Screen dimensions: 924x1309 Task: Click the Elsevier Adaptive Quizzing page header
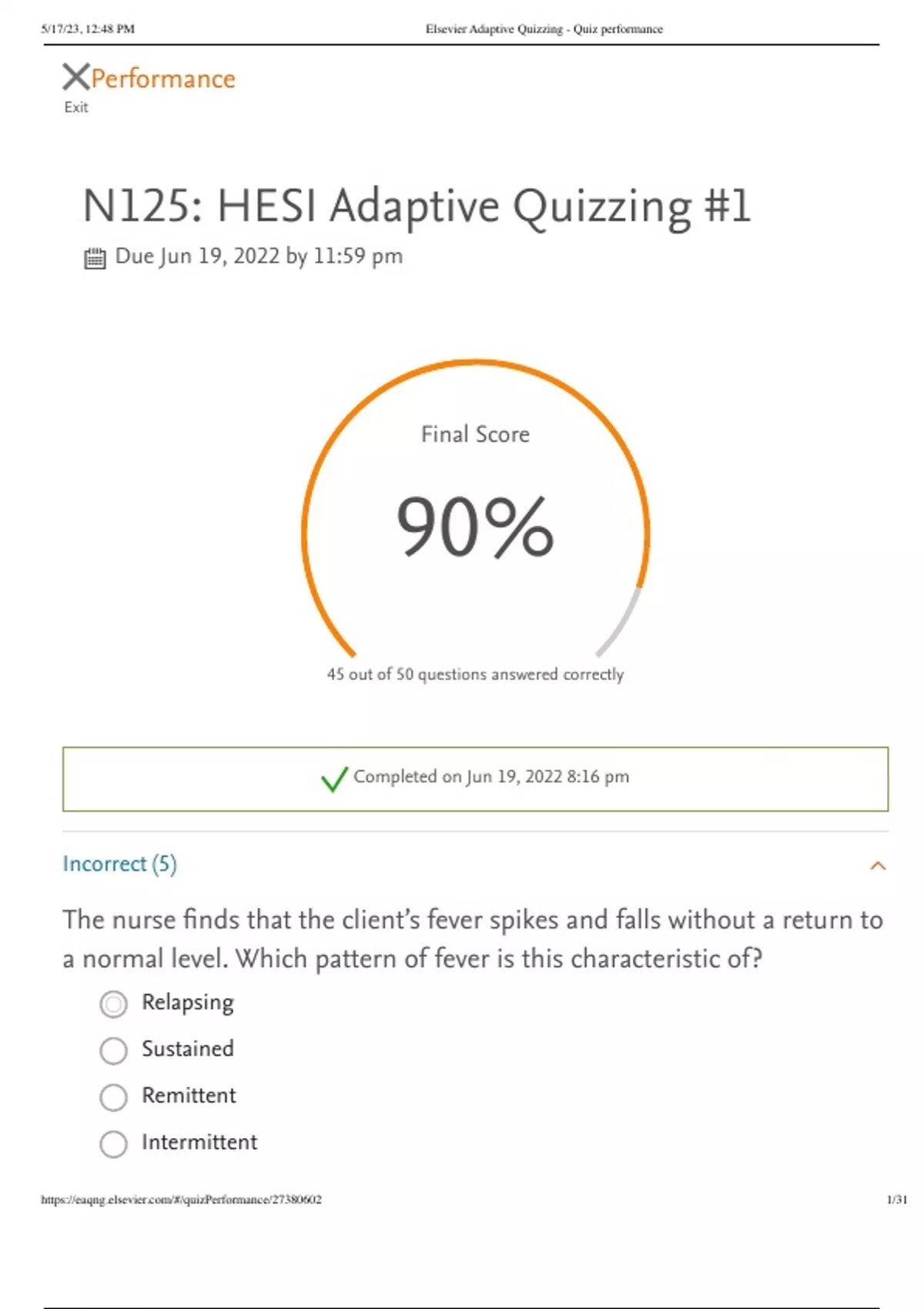point(544,29)
